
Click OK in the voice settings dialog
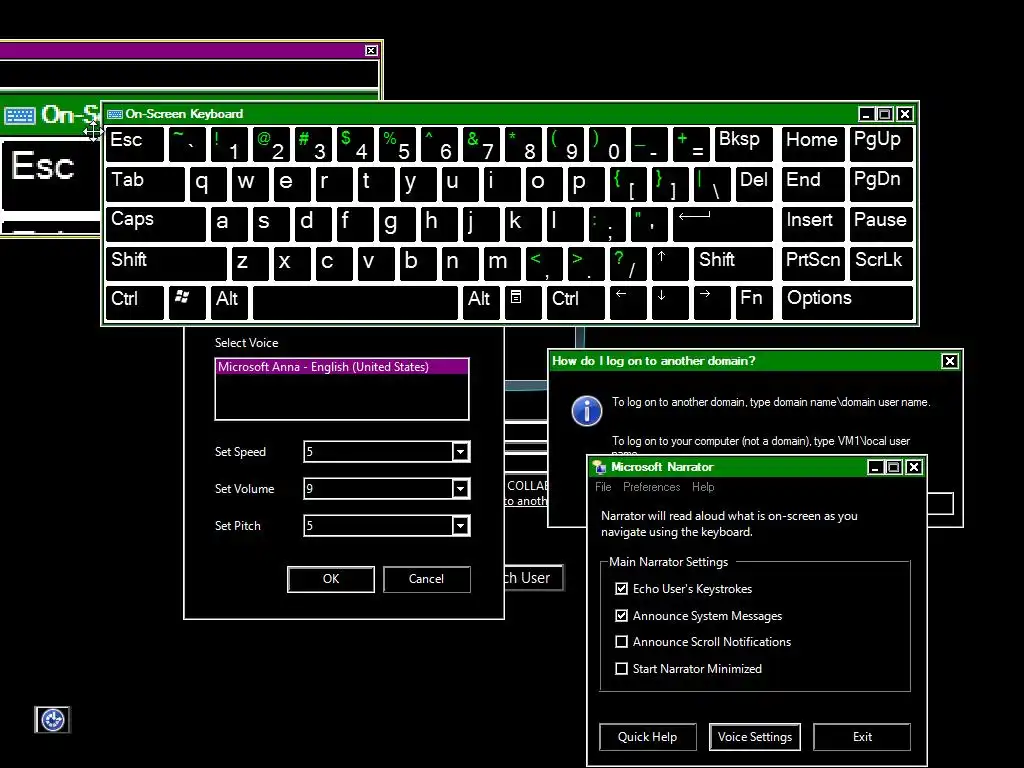pyautogui.click(x=331, y=579)
